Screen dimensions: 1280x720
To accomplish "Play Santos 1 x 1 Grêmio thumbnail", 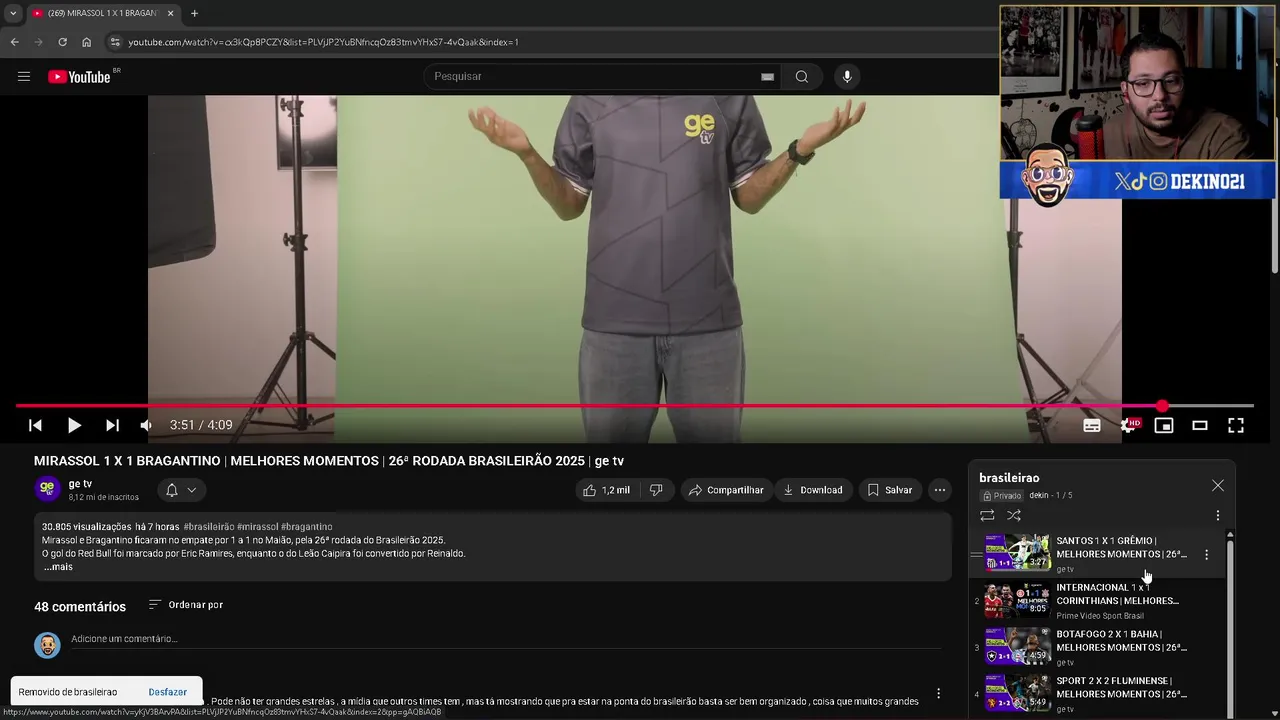I will click(1018, 552).
